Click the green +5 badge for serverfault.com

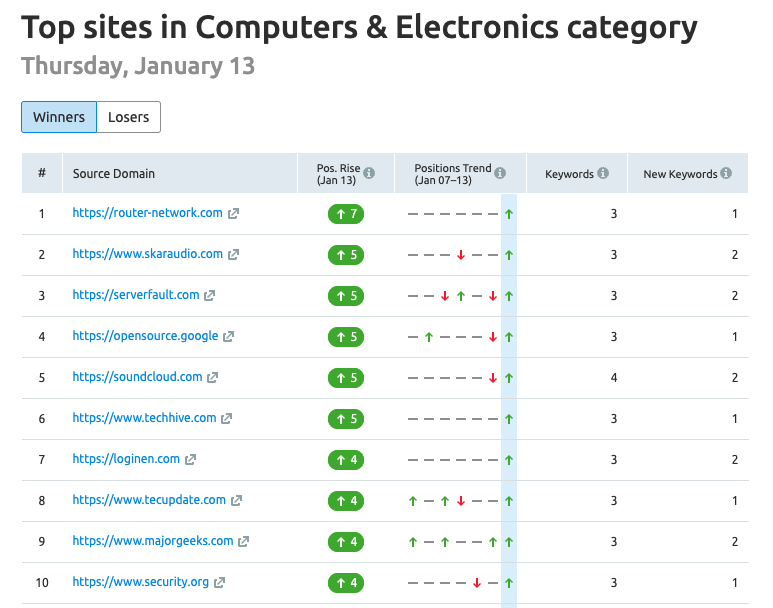point(346,296)
